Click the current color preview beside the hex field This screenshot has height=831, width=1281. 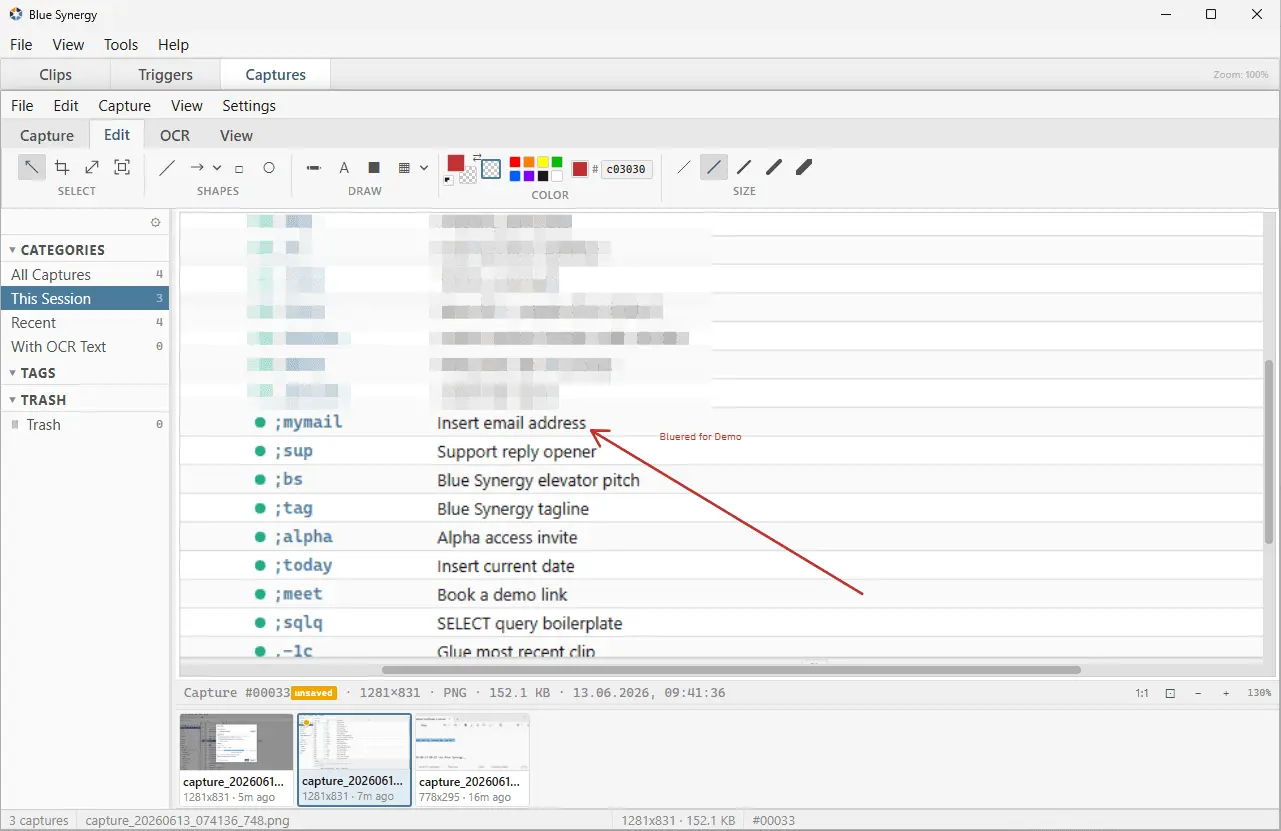[580, 169]
